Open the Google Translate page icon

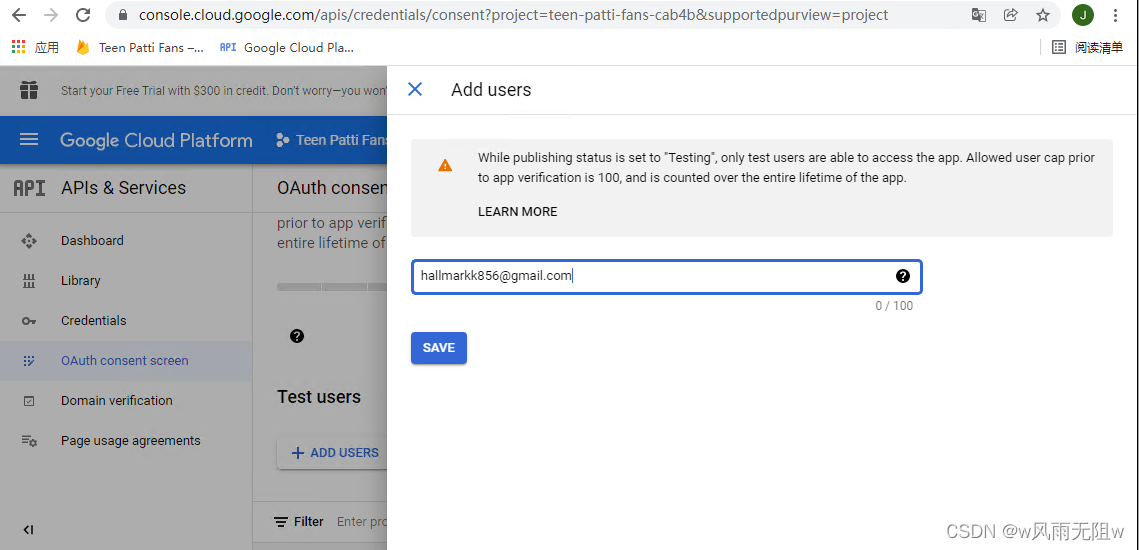[979, 15]
